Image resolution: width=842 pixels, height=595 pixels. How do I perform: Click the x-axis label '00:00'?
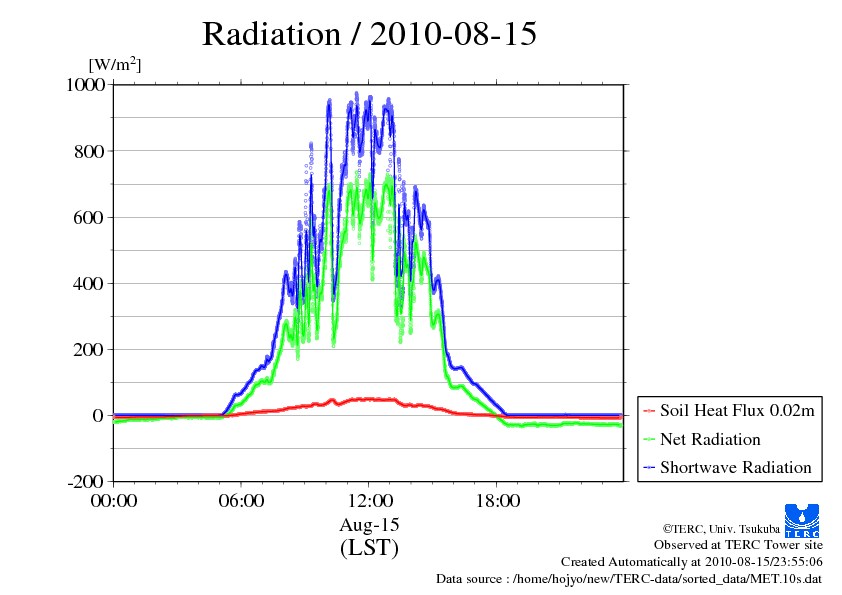pos(114,501)
